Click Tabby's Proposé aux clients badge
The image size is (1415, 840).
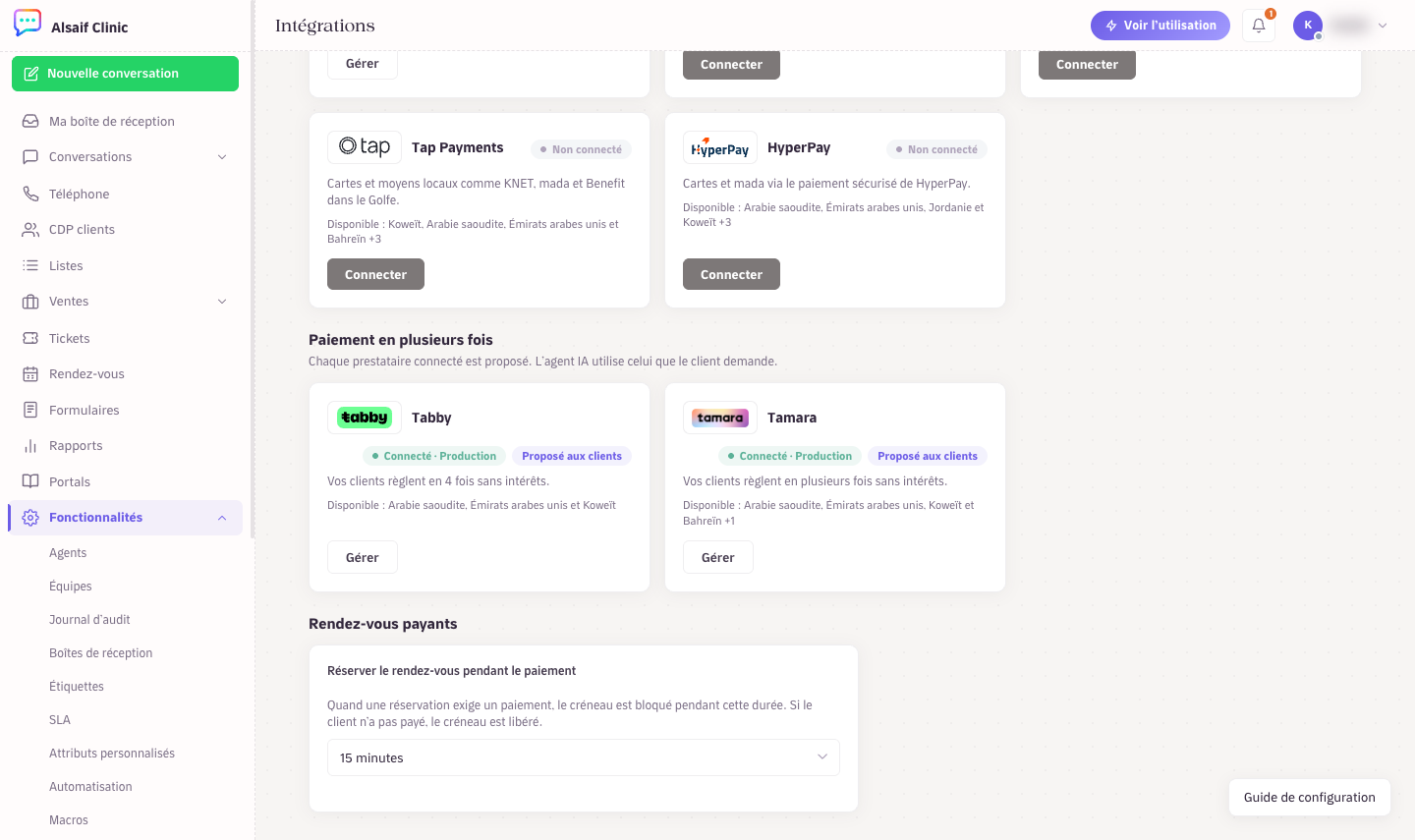pyautogui.click(x=572, y=456)
